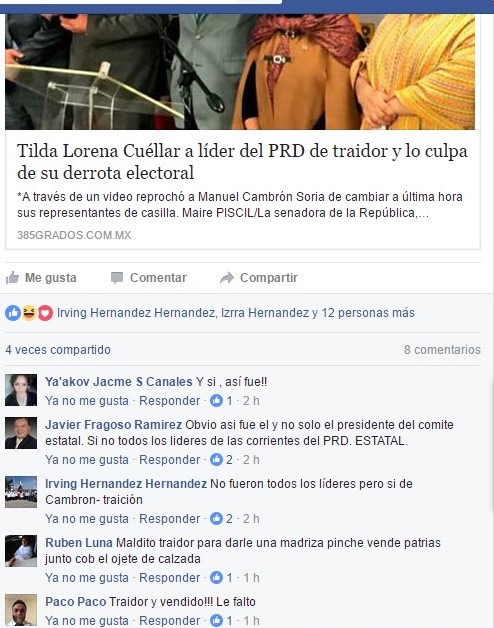This screenshot has height=628, width=494.
Task: Open Irving Hernandez Hernandez in reactions line
Action: click(136, 313)
